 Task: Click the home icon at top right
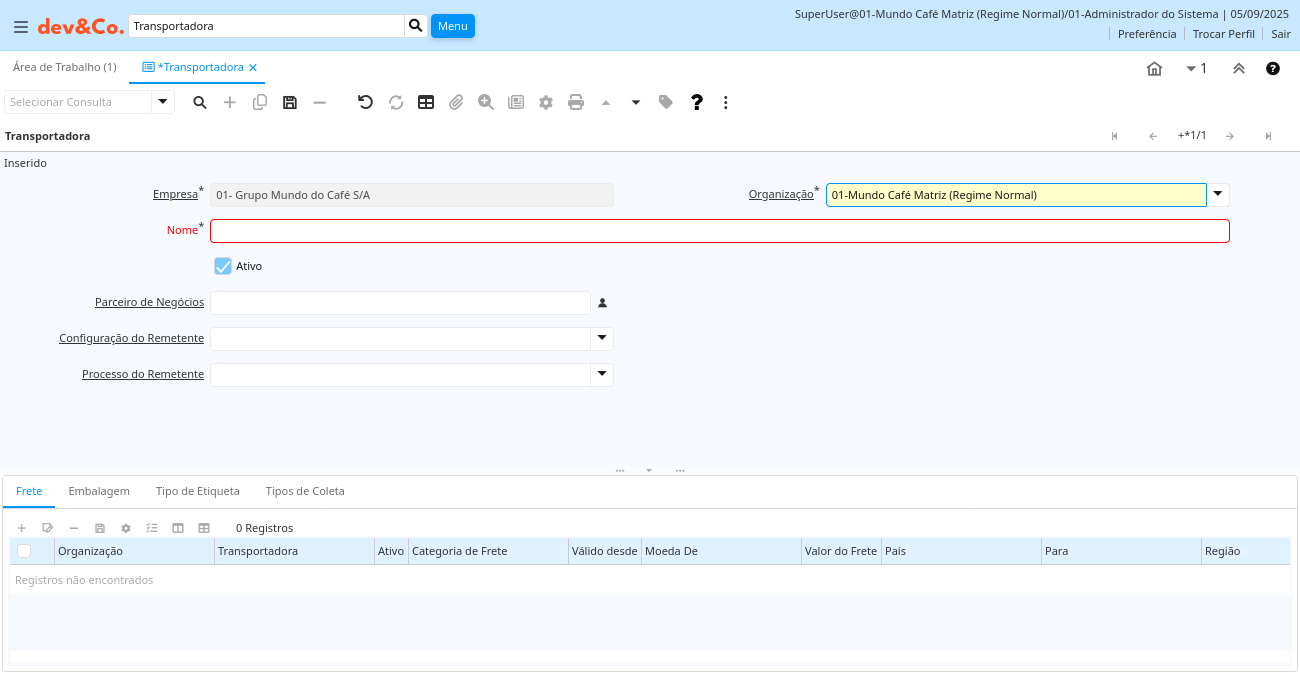(1154, 68)
